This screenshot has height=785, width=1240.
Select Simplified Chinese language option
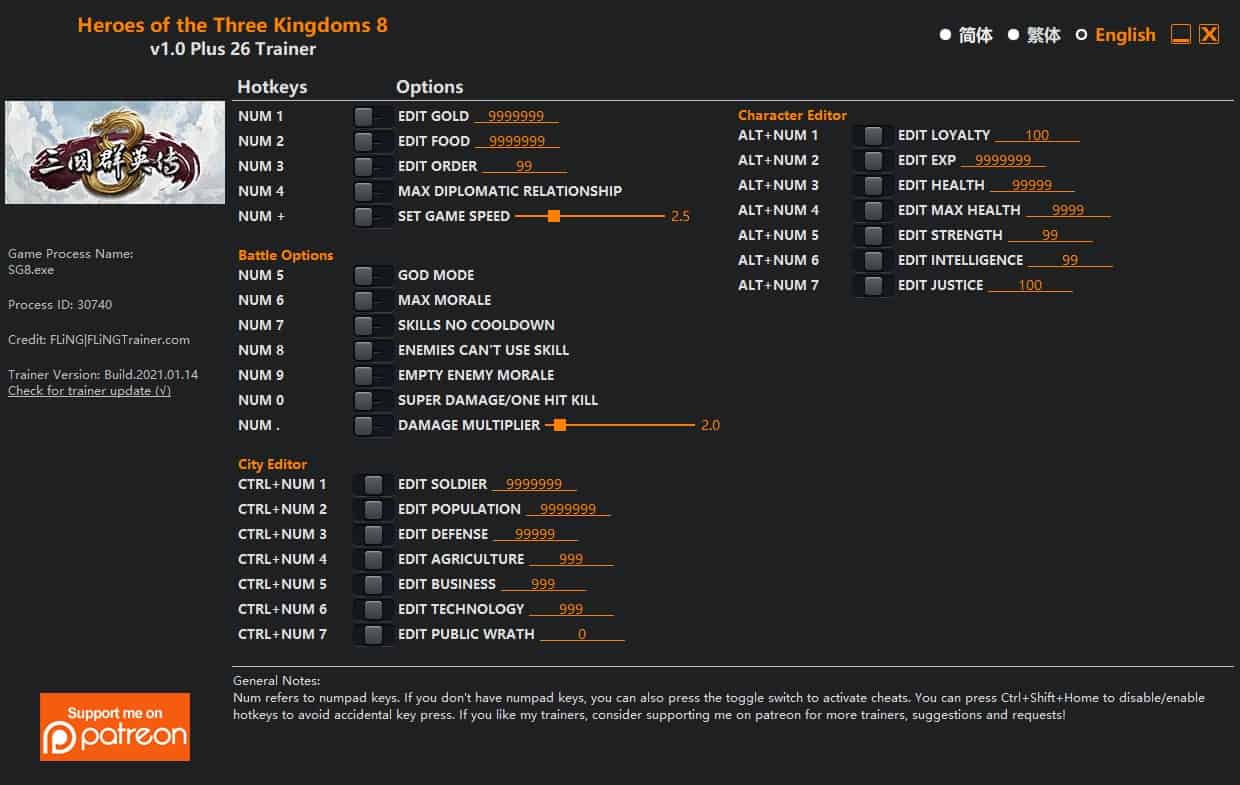tap(966, 35)
